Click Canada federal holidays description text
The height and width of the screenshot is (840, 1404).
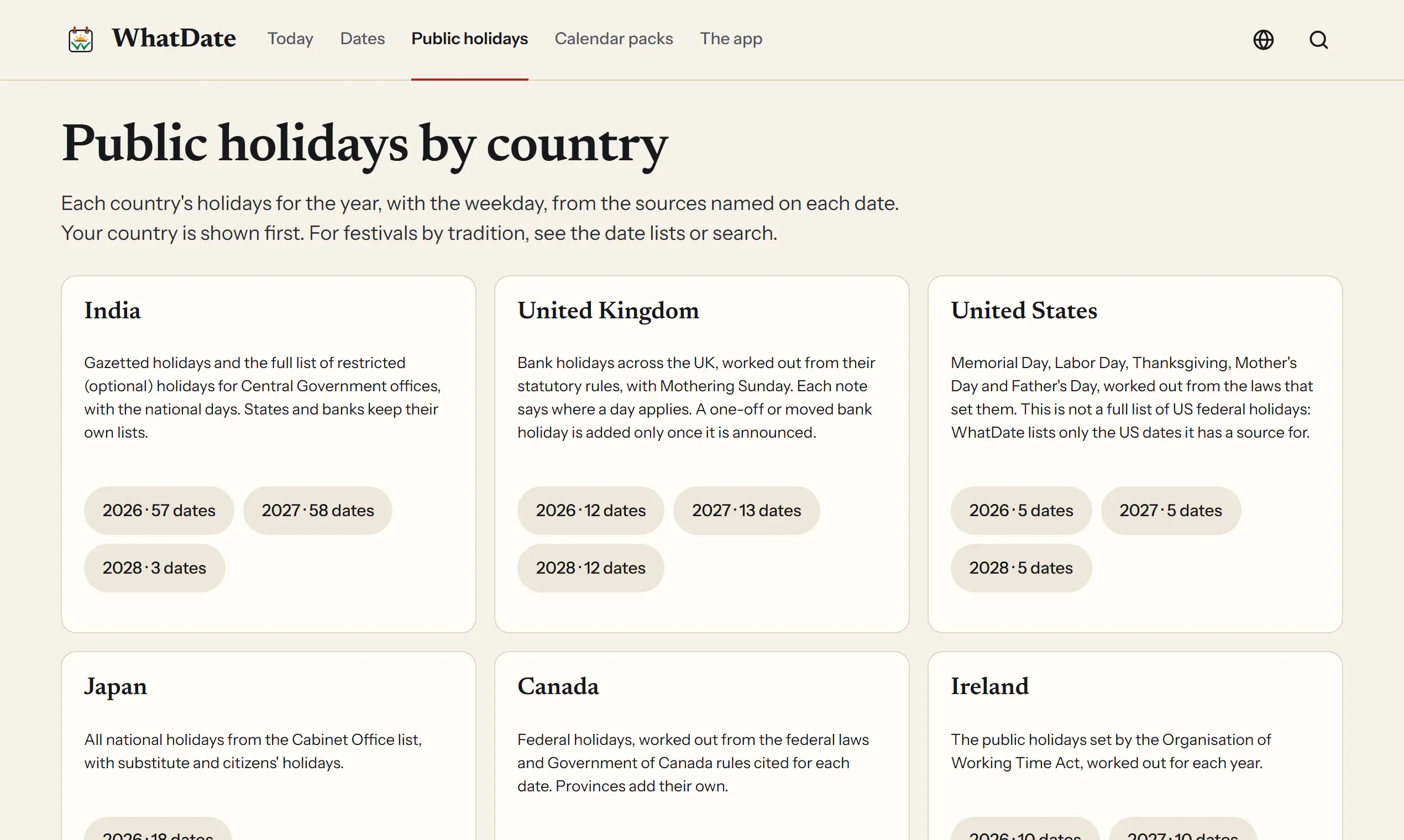tap(693, 763)
